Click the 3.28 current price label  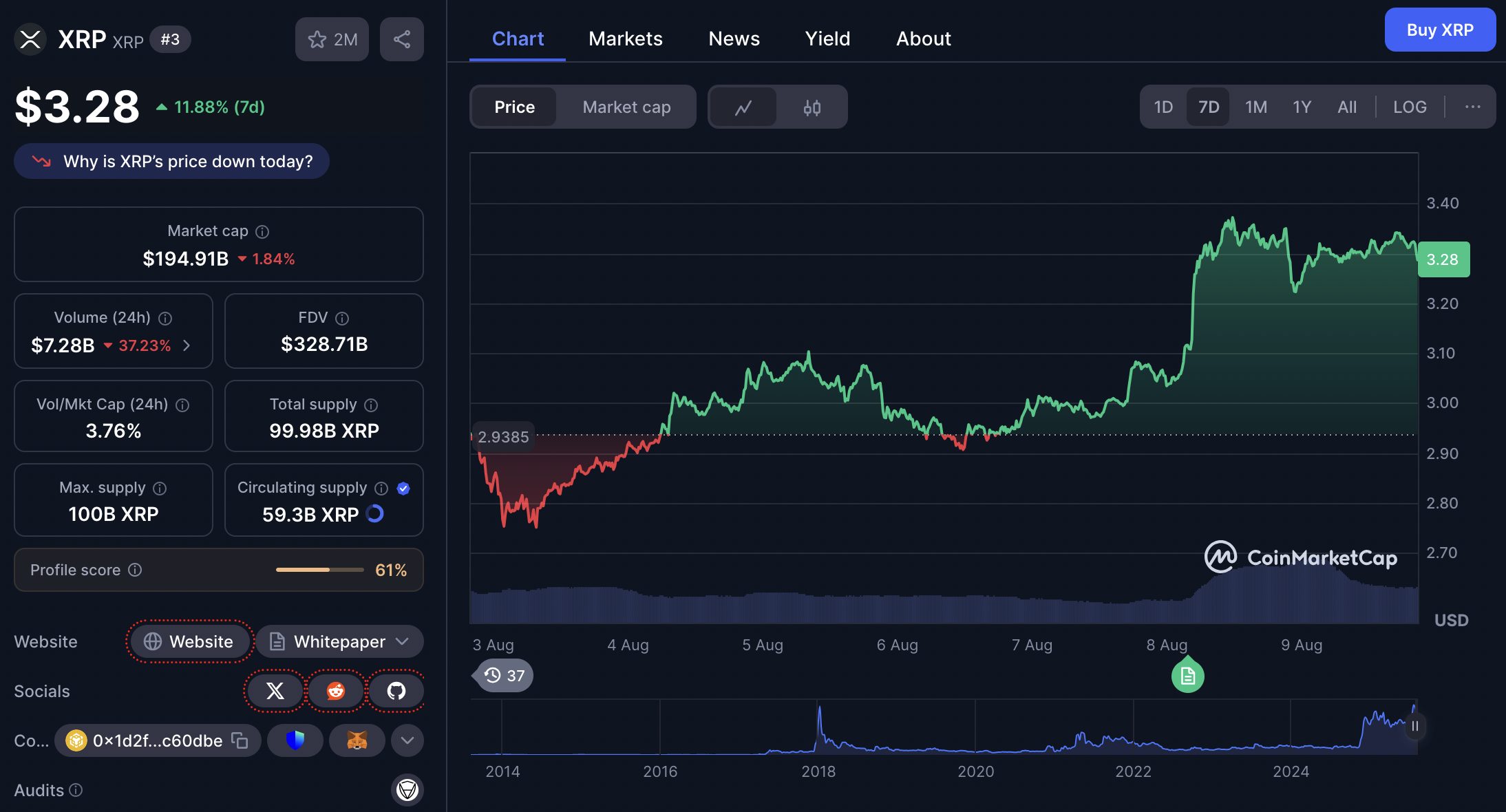point(1443,259)
